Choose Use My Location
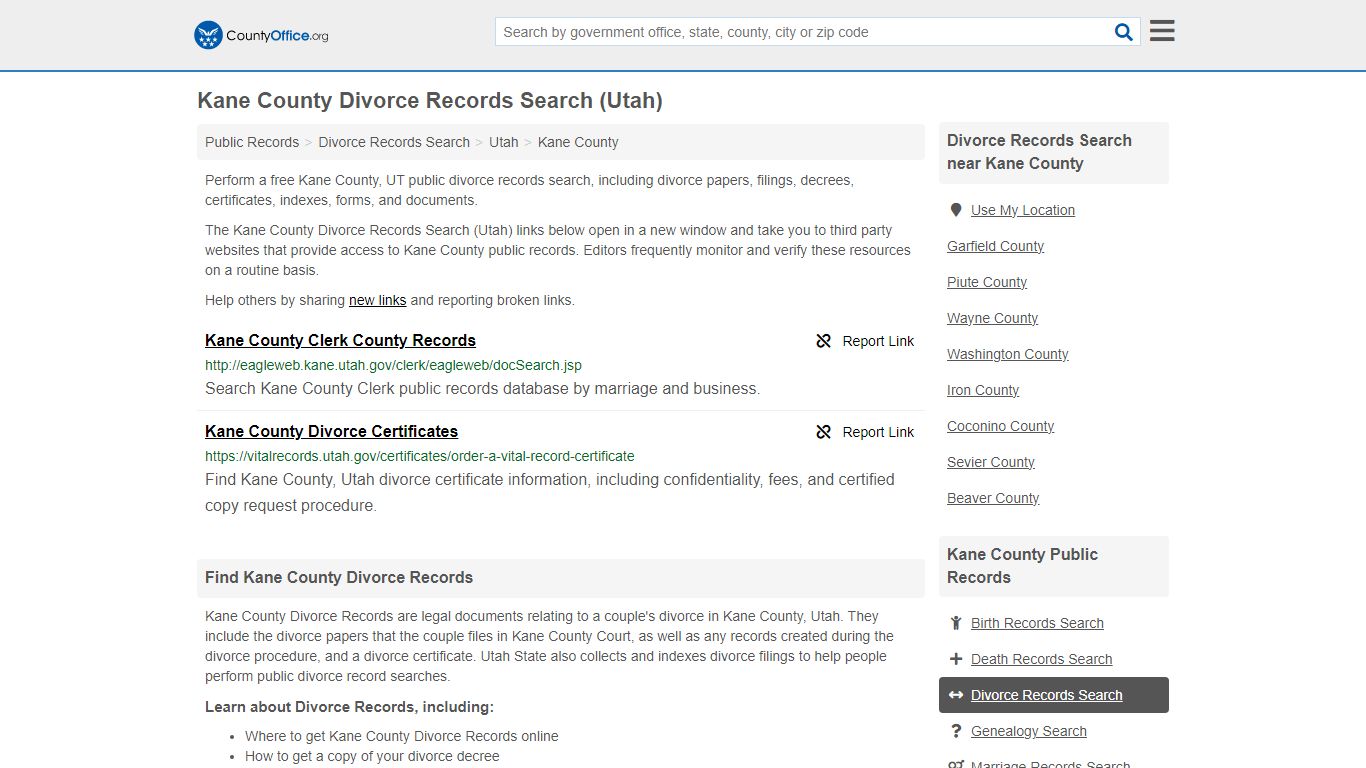 pos(1023,210)
